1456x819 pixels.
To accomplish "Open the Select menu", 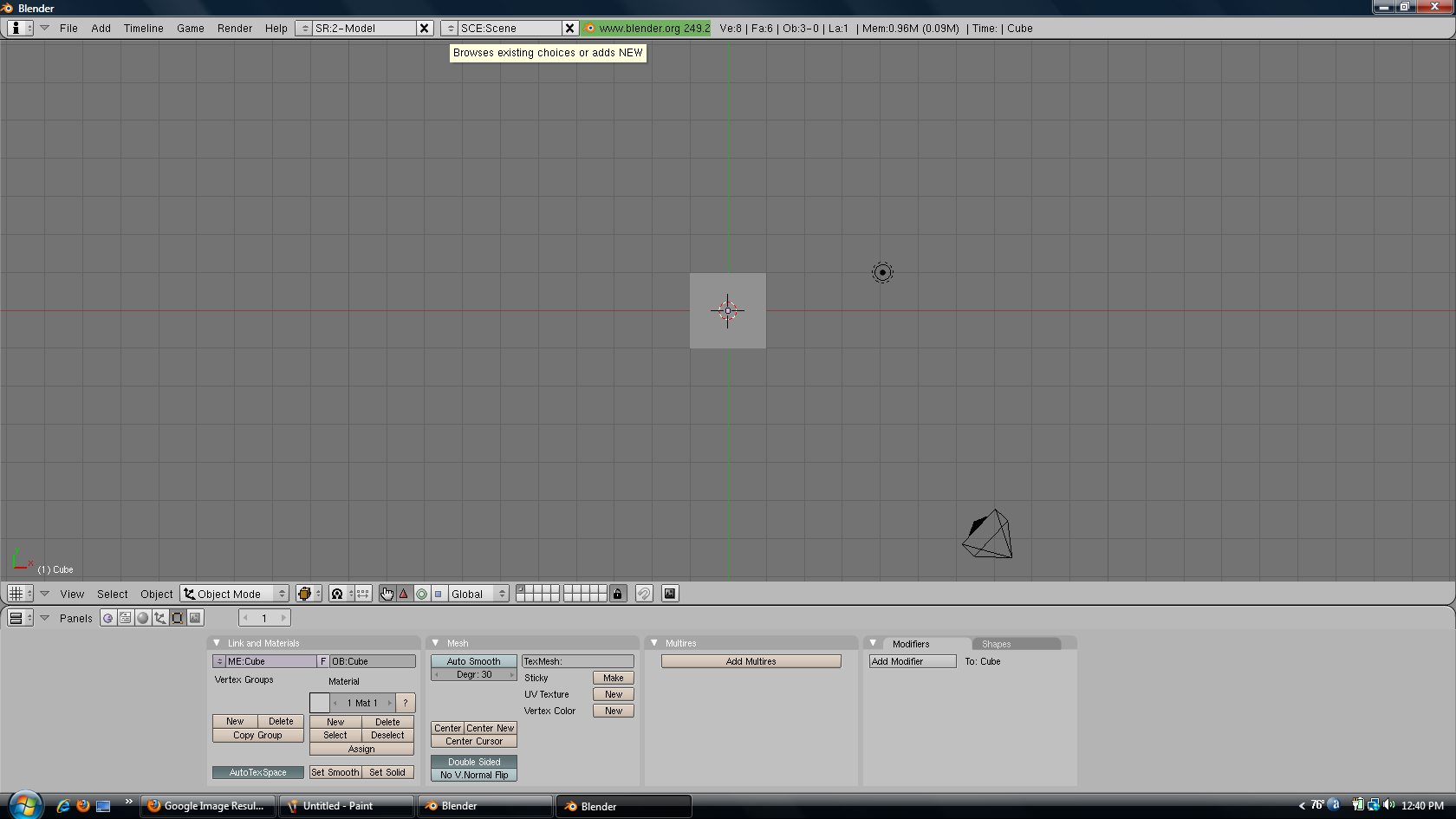I will (x=113, y=594).
